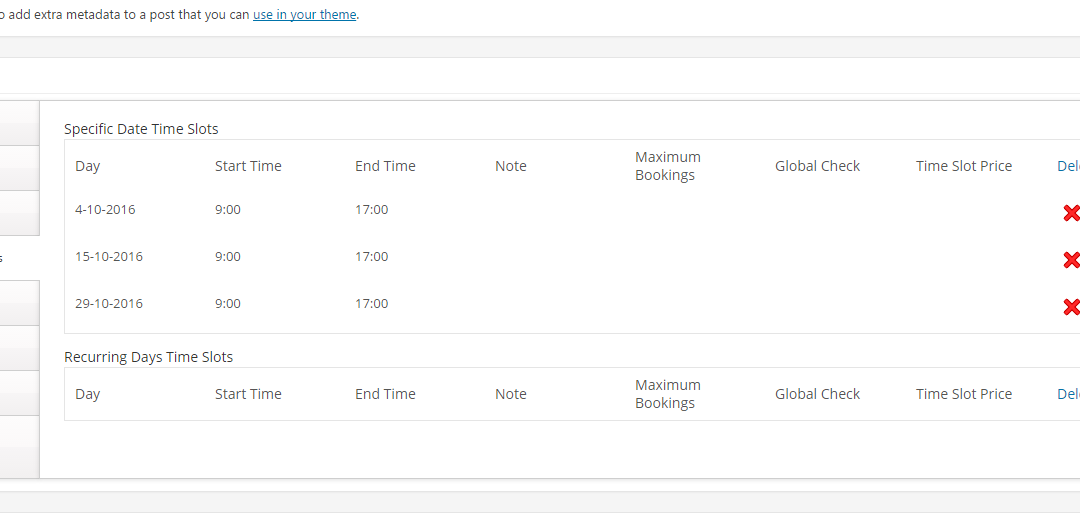Screen dimensions: 1080x525
Task: Click the 29-10-2016 date cell
Action: [x=109, y=303]
